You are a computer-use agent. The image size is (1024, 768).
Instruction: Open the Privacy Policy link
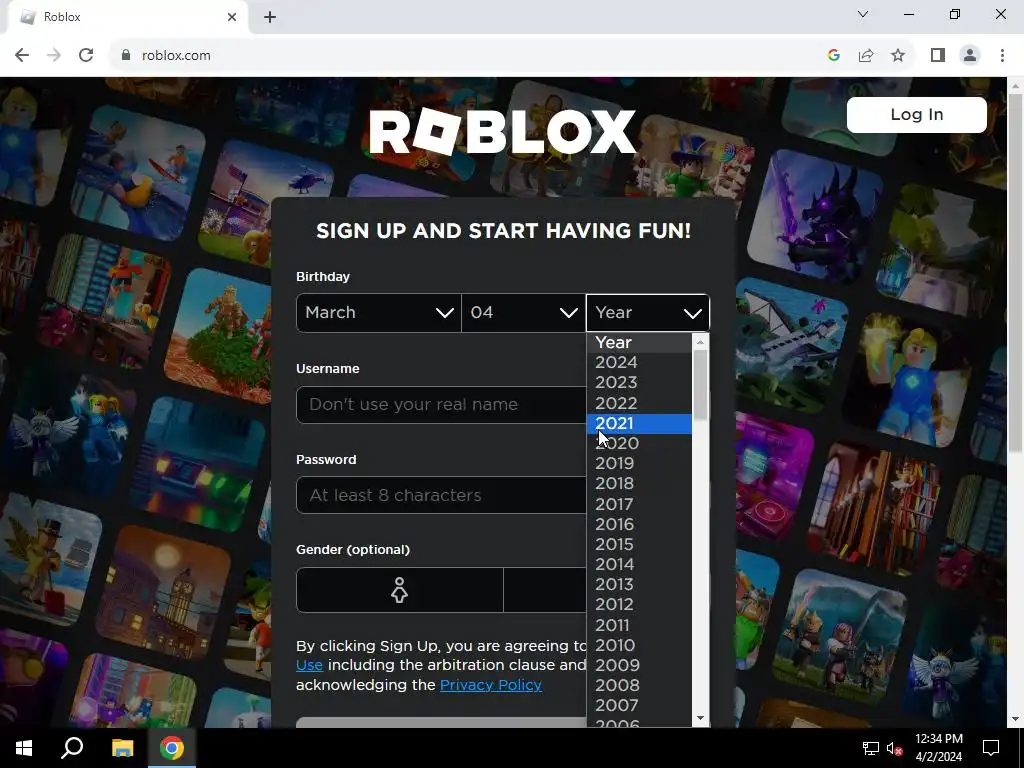point(490,685)
